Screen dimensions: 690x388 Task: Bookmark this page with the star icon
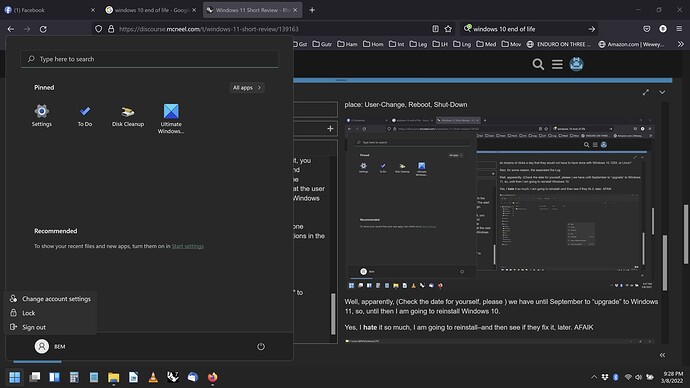pyautogui.click(x=448, y=29)
